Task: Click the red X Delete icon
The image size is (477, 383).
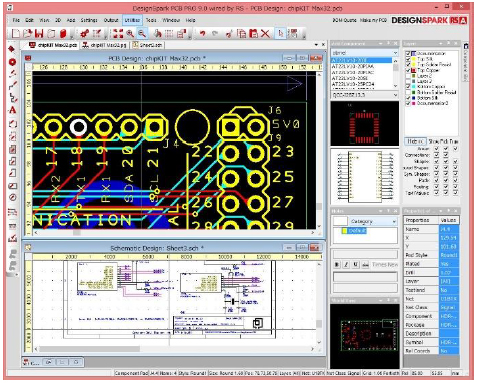Action: point(265,33)
